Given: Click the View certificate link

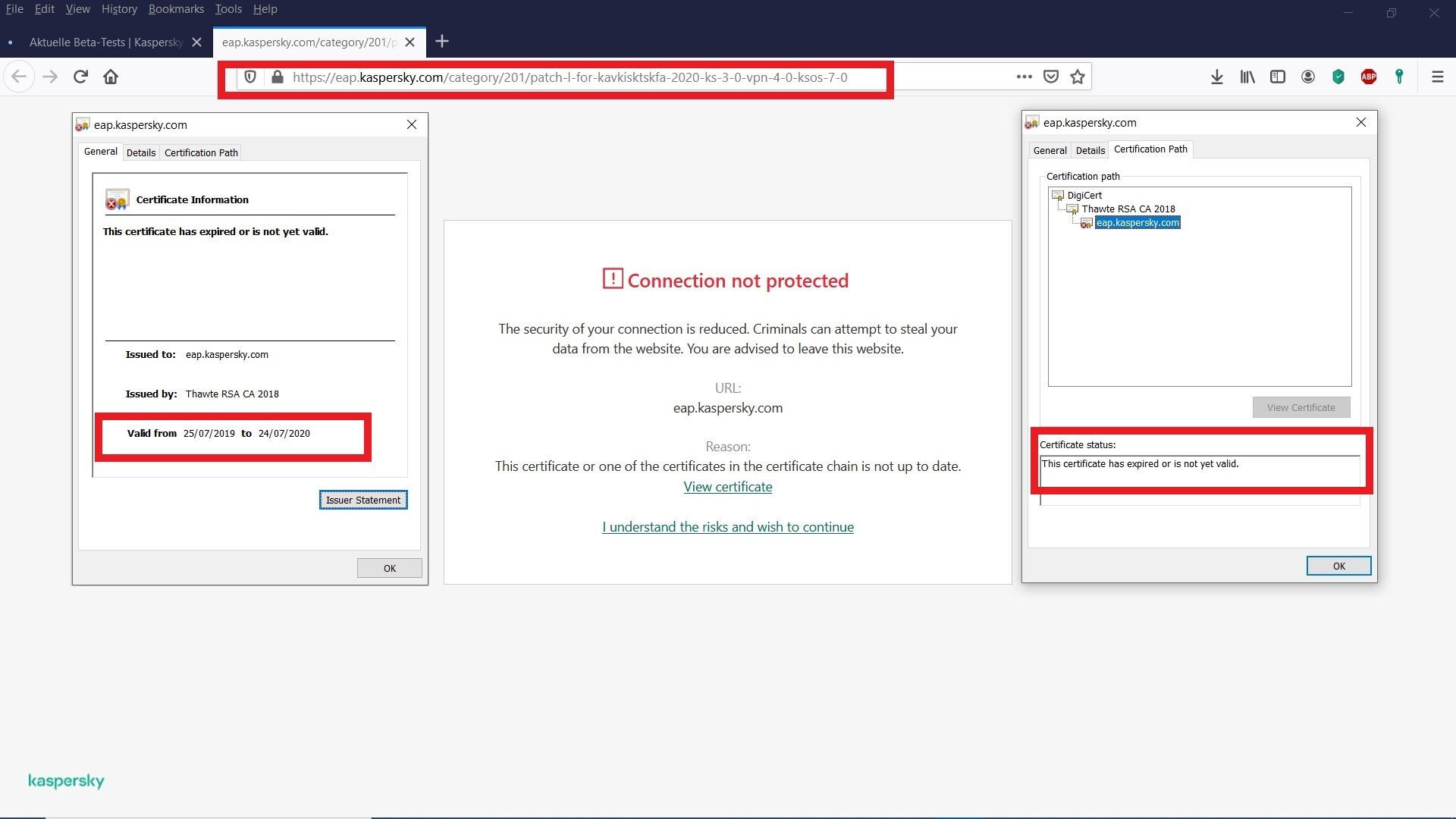Looking at the screenshot, I should (x=727, y=487).
